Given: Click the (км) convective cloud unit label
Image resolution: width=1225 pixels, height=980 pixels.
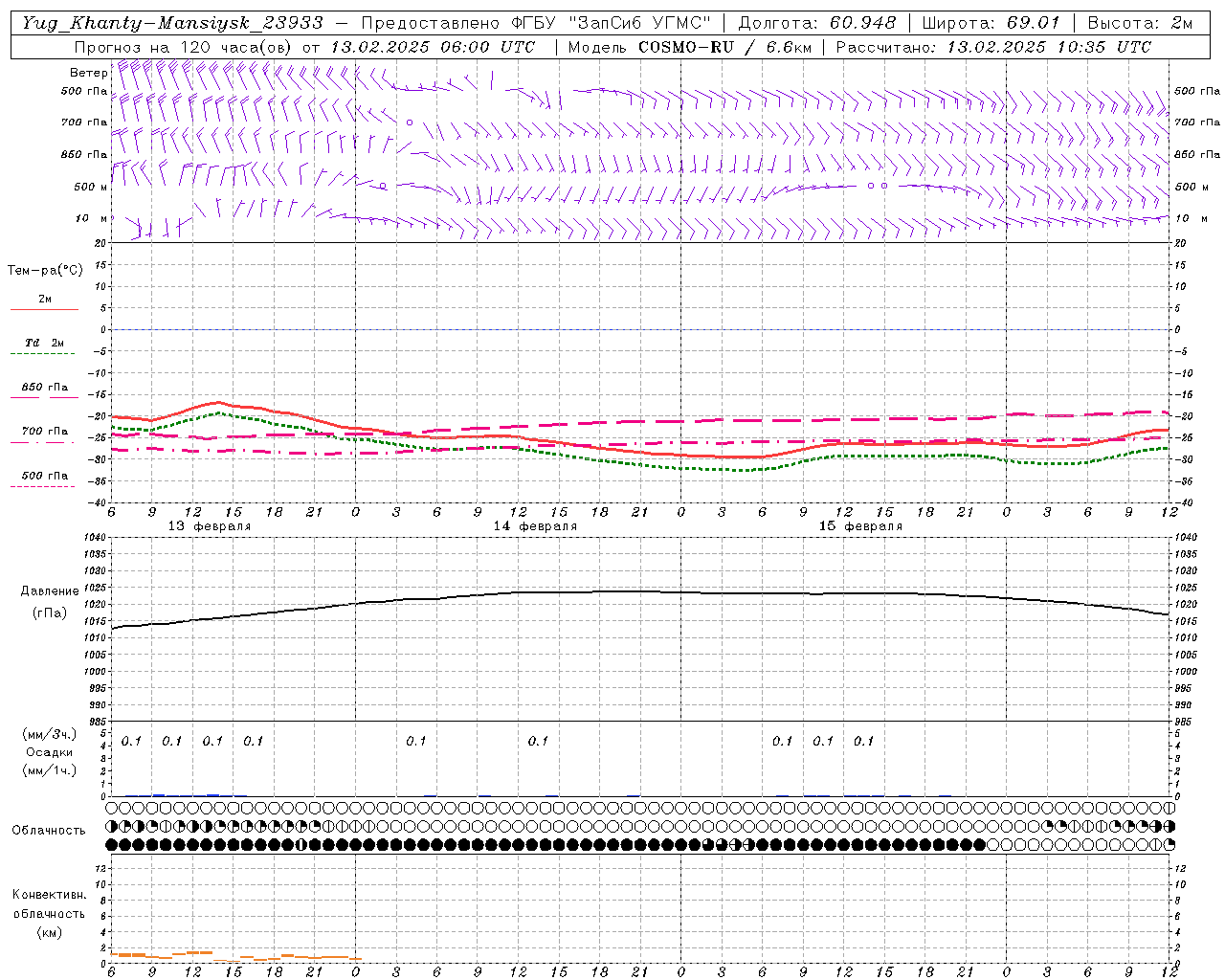Looking at the screenshot, I should click(49, 932).
